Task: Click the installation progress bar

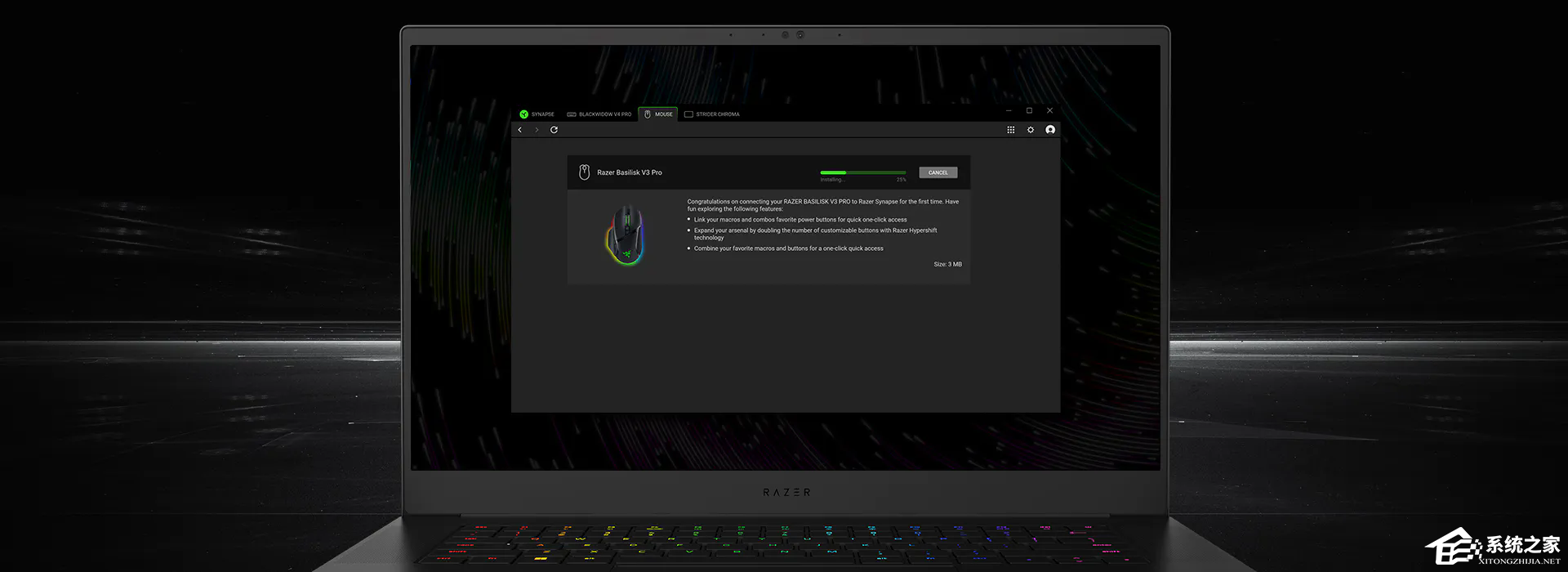Action: 863,172
